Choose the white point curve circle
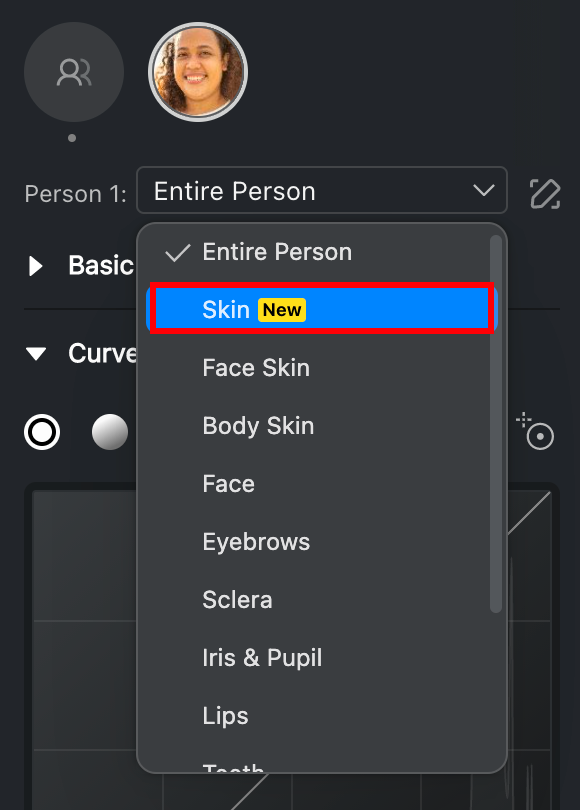This screenshot has height=810, width=580. [x=110, y=432]
